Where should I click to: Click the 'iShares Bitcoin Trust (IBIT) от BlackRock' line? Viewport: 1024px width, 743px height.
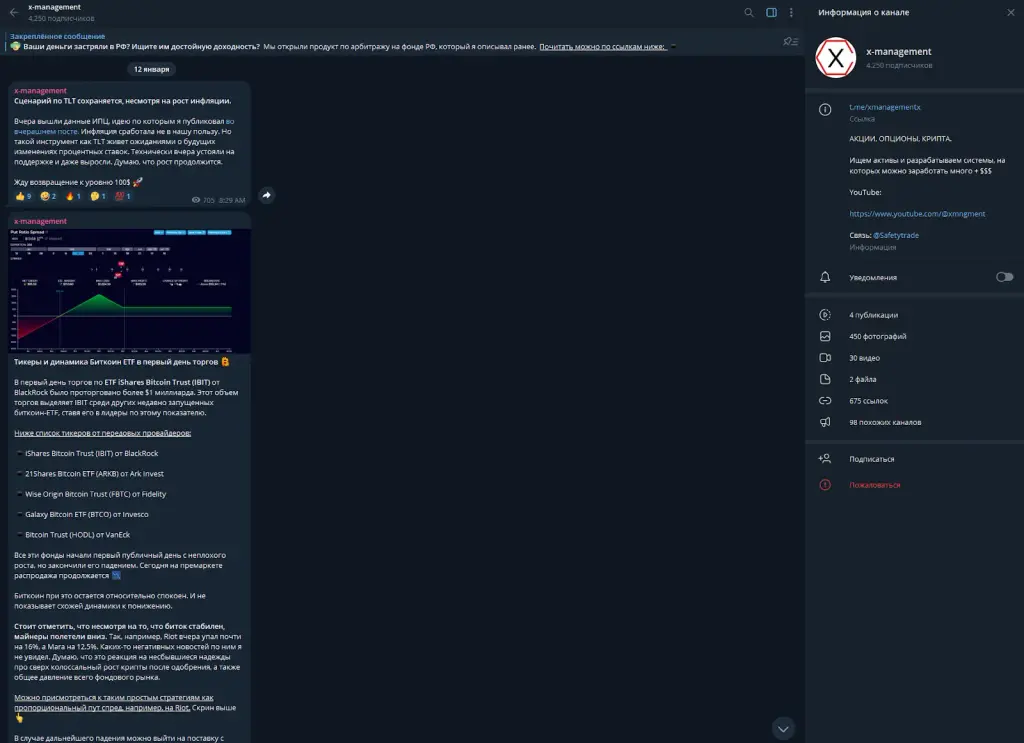click(91, 453)
